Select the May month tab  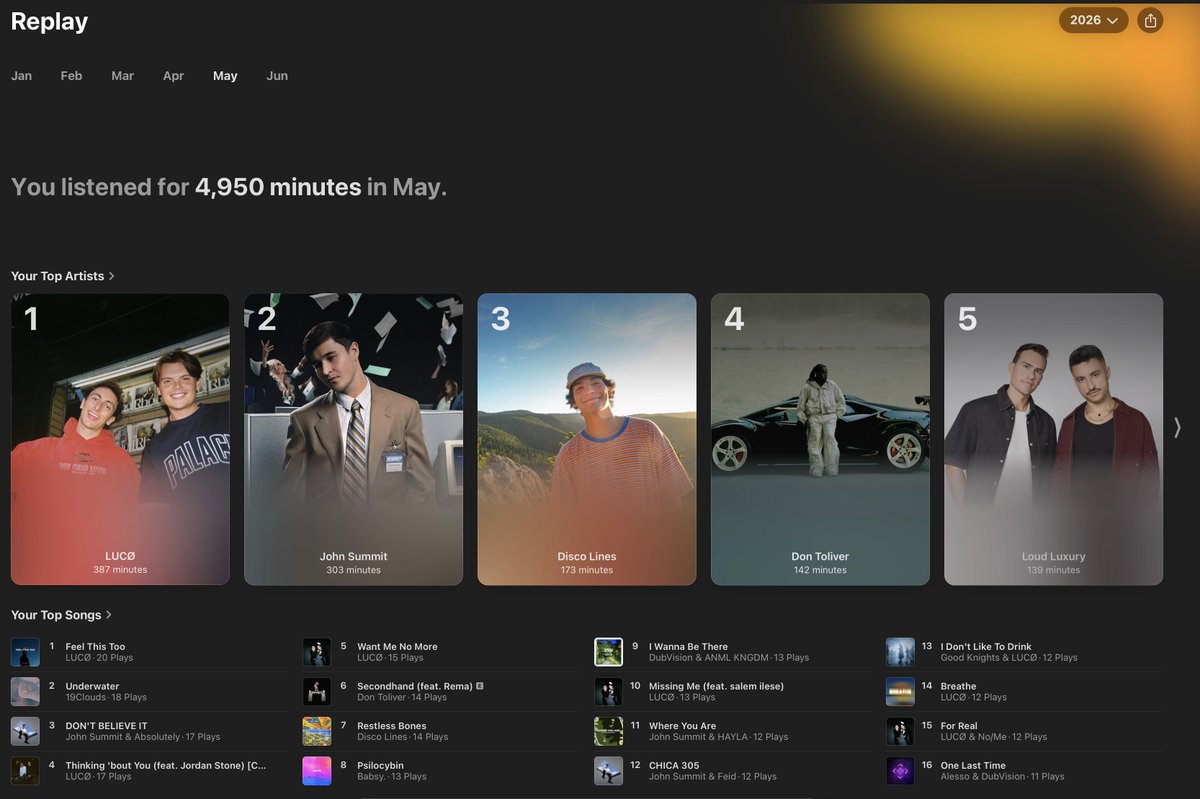click(225, 76)
